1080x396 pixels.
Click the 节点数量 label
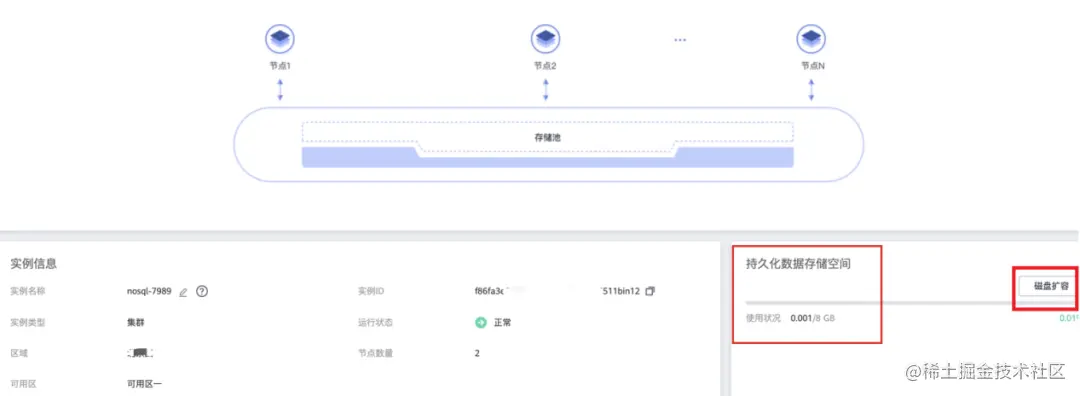tap(375, 353)
